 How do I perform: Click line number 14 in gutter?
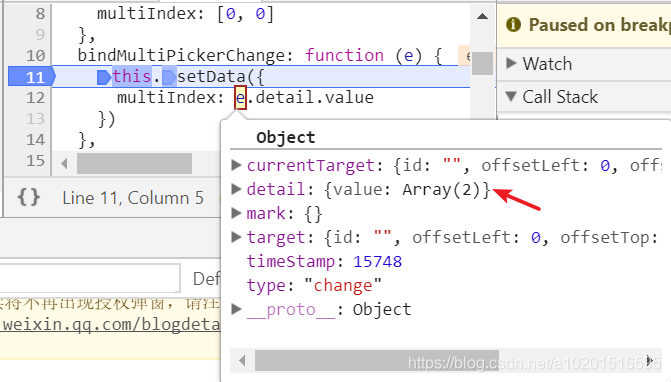36,140
